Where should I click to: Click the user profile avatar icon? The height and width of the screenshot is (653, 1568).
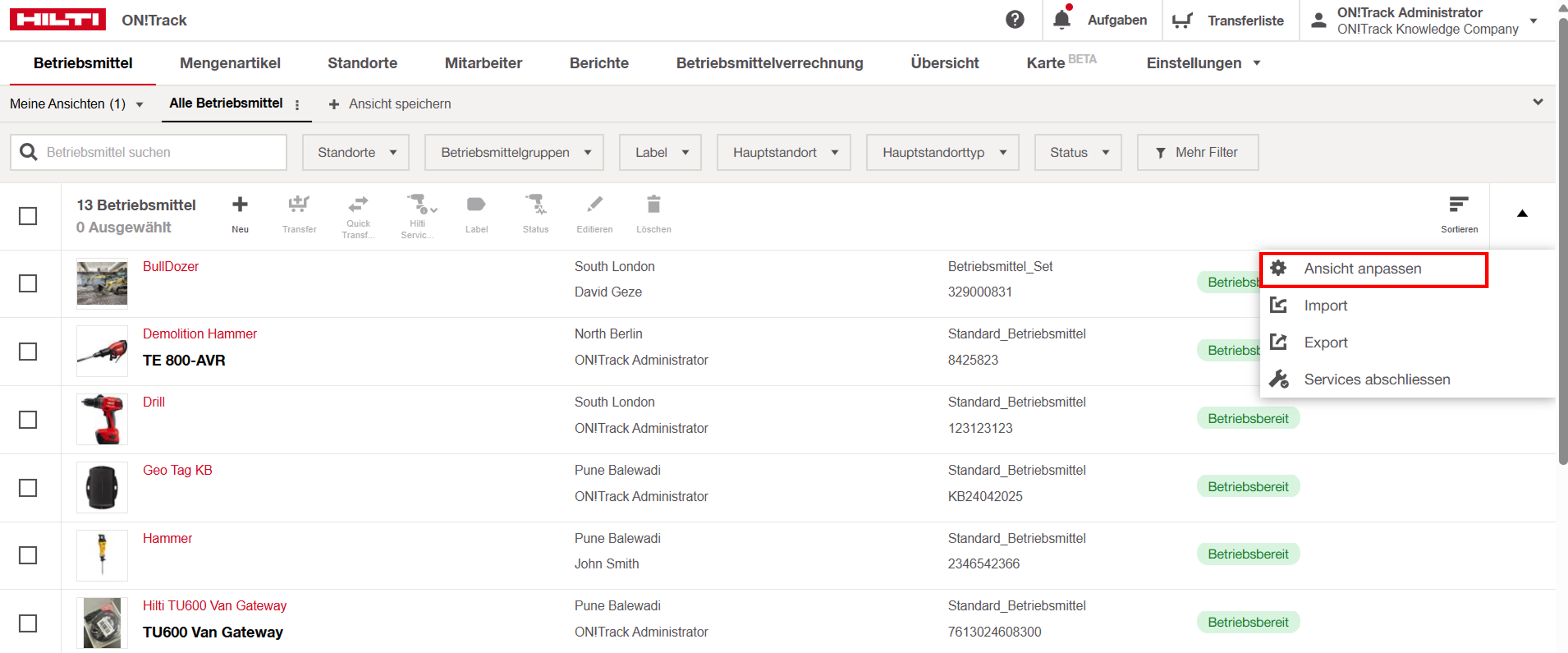coord(1318,20)
